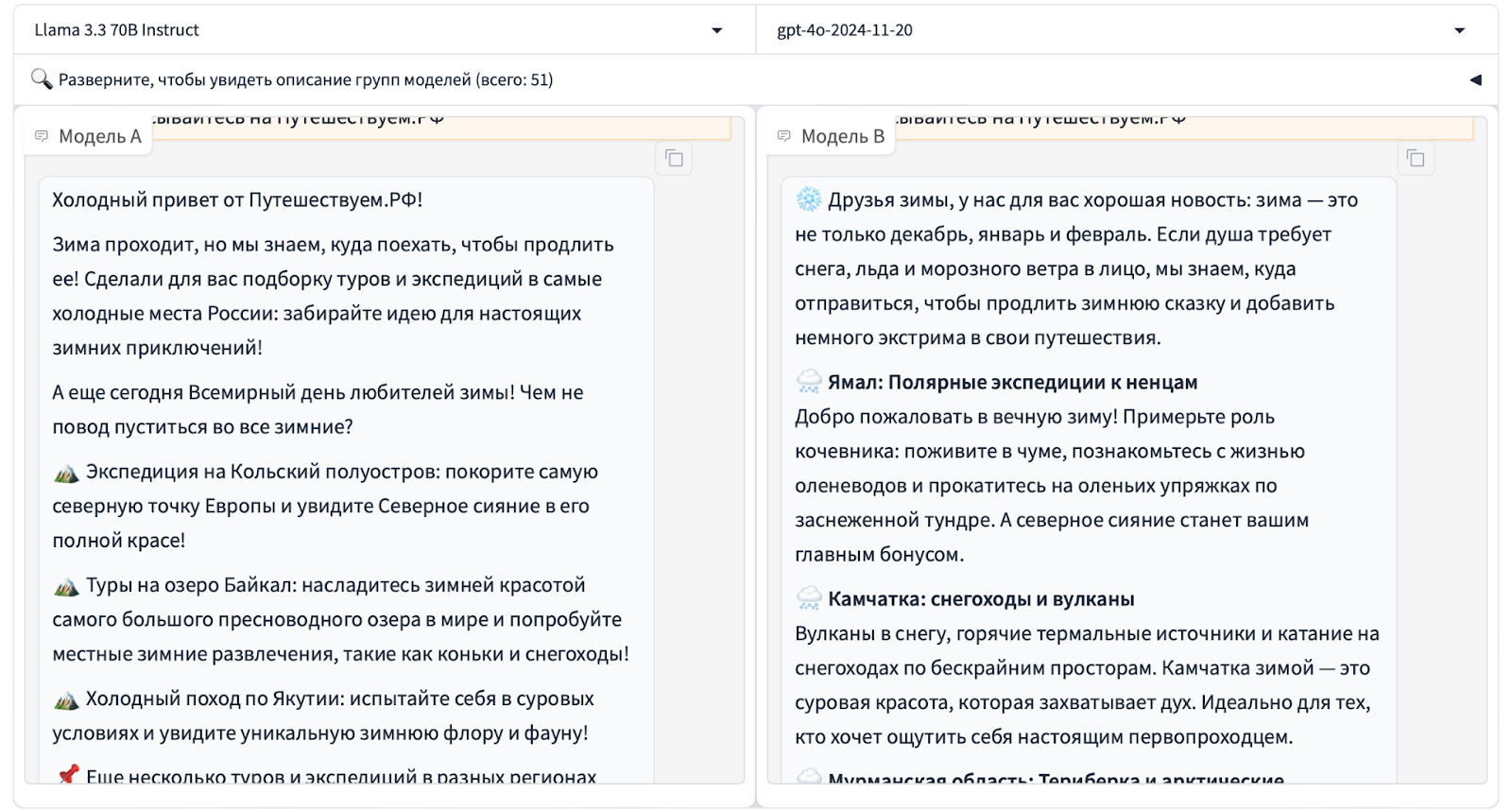Viewport: 1512px width, 811px height.
Task: Click the mountain emoji before Туры на озеро Байкал
Action: (66, 586)
